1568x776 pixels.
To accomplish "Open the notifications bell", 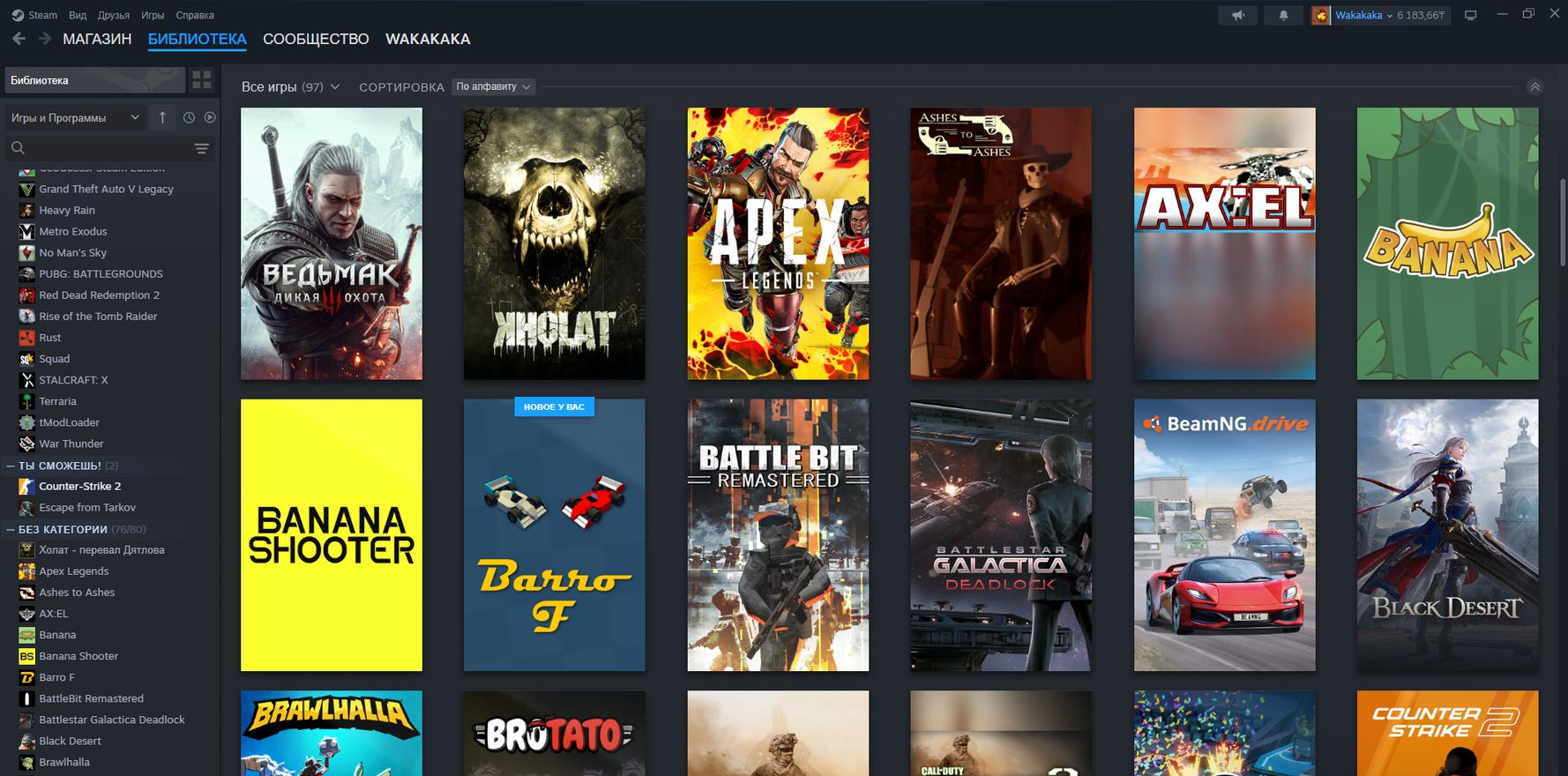I will (x=1283, y=15).
